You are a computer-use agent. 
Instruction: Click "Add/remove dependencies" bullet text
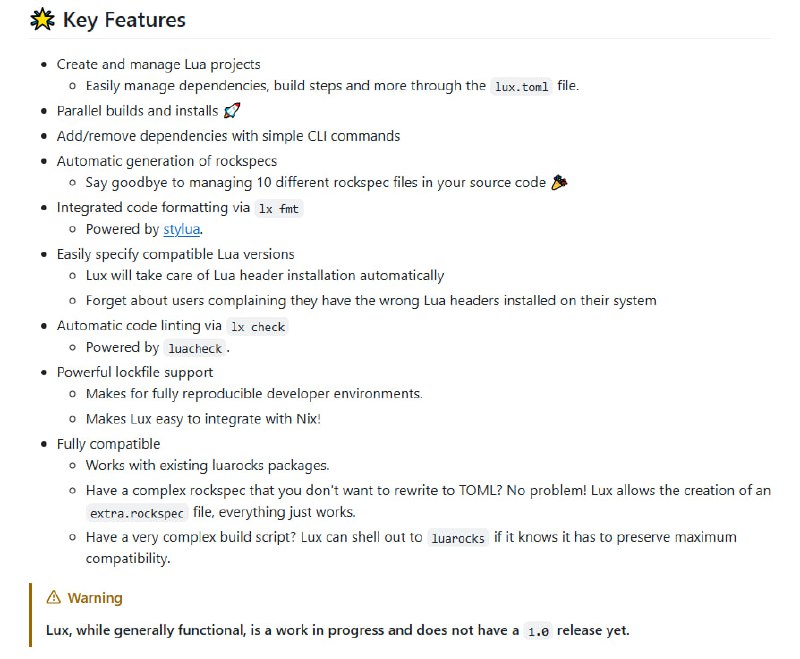click(228, 136)
